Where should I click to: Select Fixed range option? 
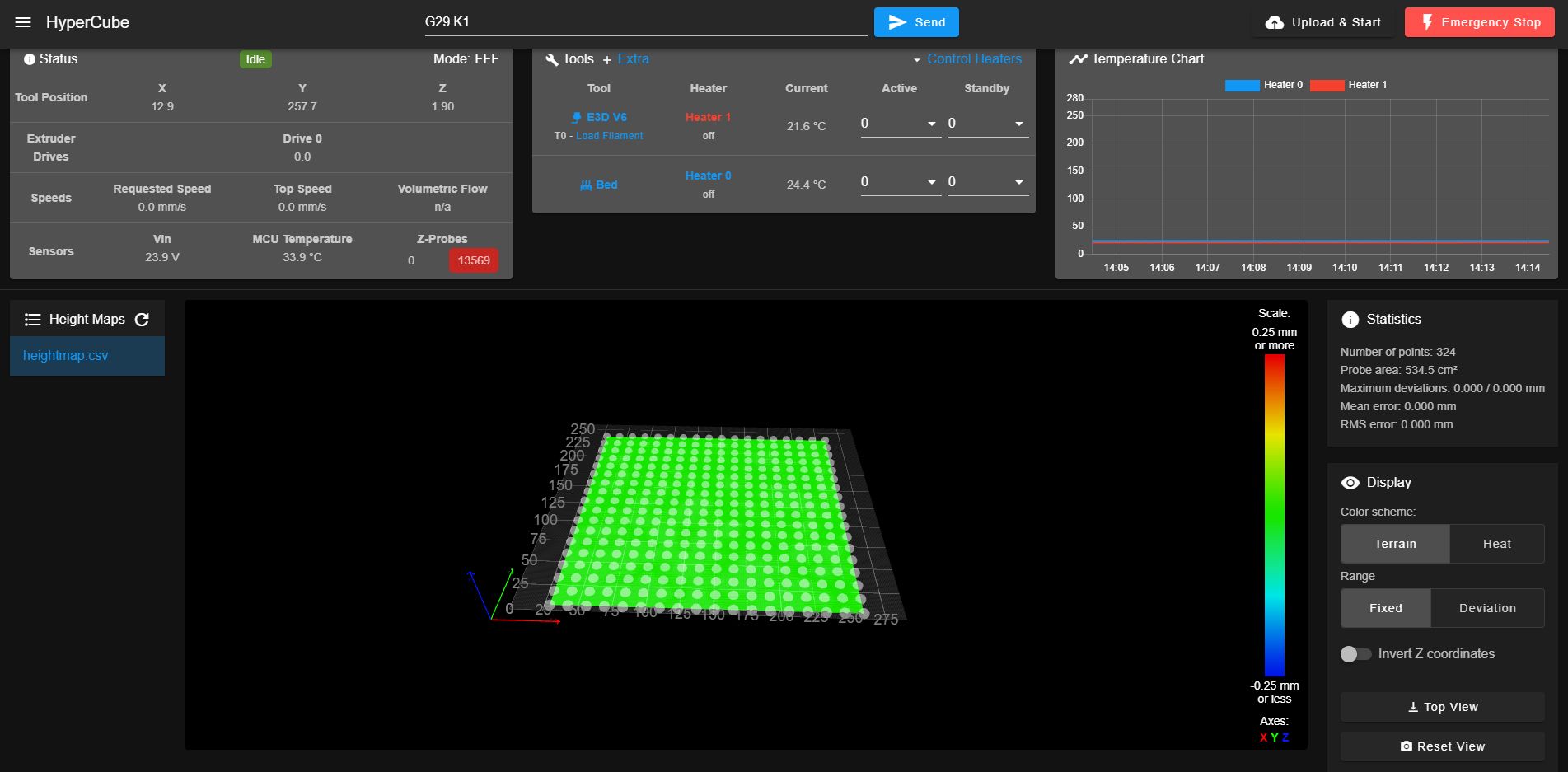tap(1386, 608)
